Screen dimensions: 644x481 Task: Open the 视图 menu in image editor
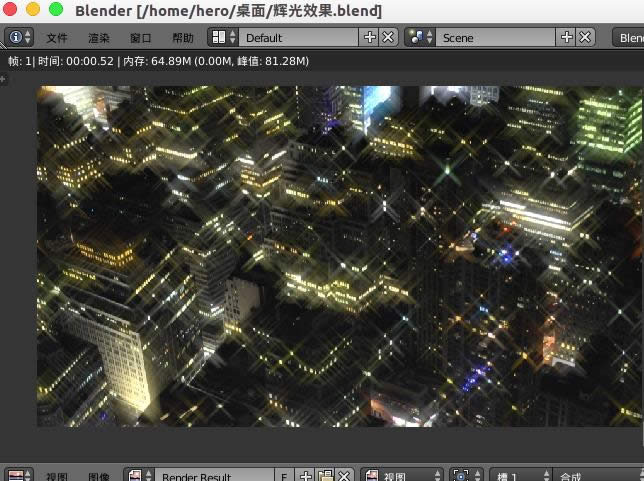[57, 476]
